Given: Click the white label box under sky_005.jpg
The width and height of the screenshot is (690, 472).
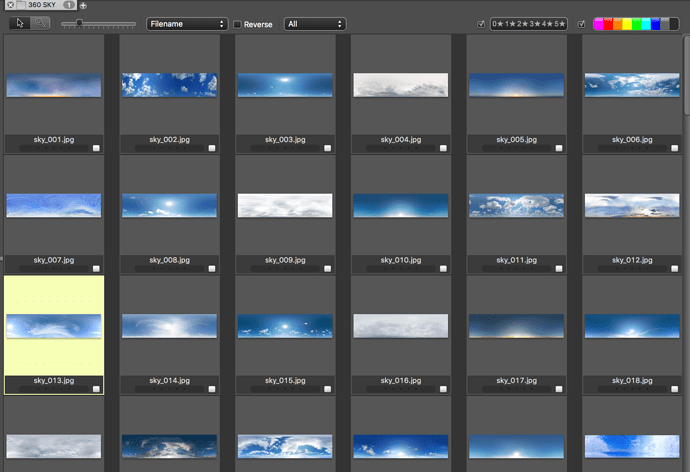Looking at the screenshot, I should (x=559, y=148).
